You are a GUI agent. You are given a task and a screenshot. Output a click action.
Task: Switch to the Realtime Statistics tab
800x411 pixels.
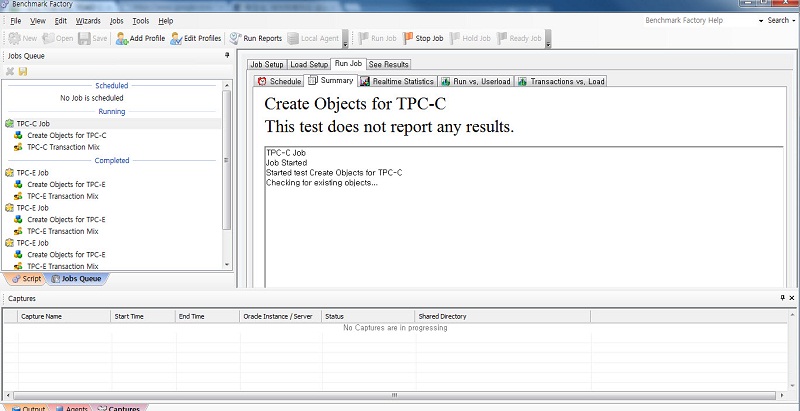[x=396, y=81]
